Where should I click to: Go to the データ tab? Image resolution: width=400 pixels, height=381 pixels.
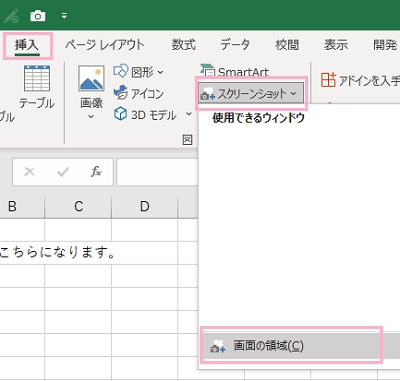(235, 45)
